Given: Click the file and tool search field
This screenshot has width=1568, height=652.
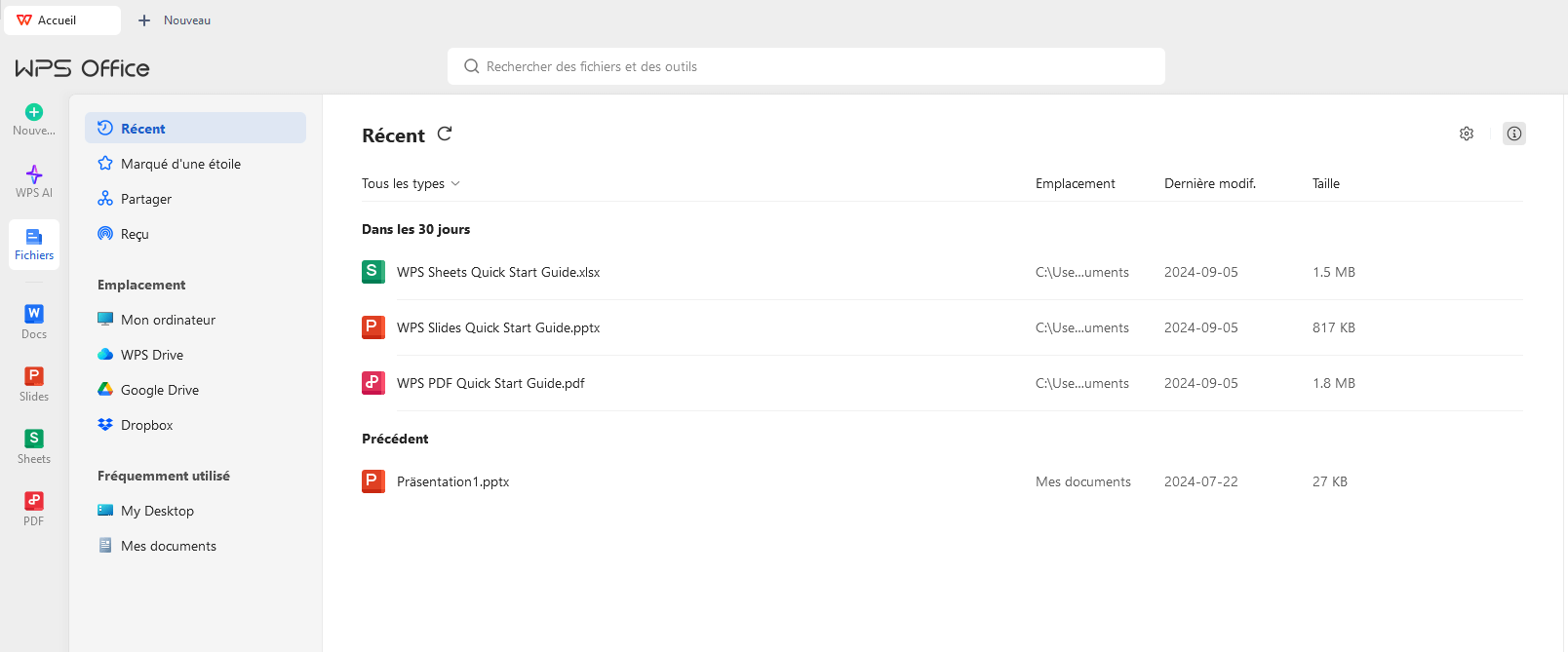Looking at the screenshot, I should click(805, 67).
